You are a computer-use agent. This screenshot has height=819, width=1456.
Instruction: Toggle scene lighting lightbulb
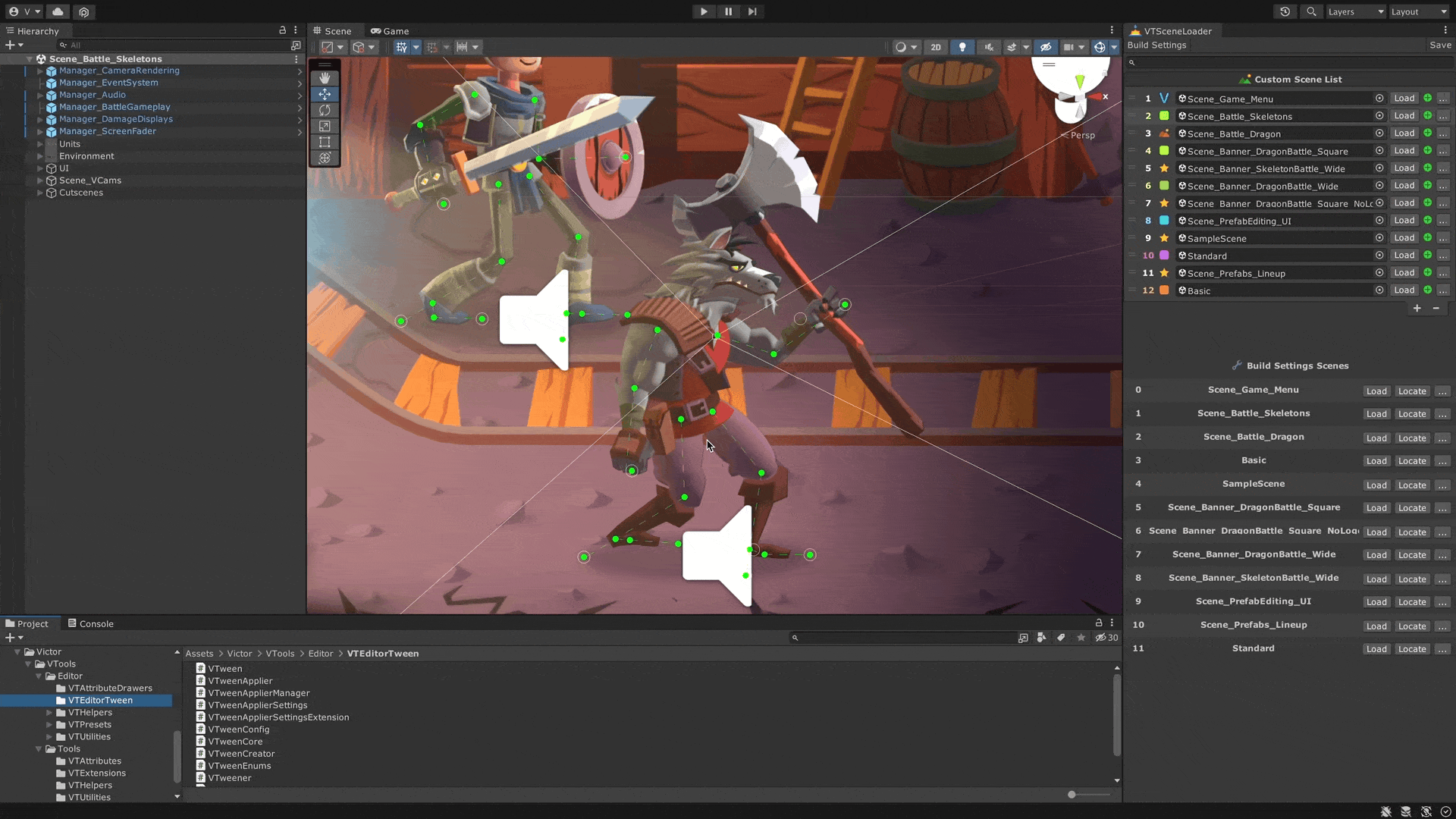(x=962, y=47)
